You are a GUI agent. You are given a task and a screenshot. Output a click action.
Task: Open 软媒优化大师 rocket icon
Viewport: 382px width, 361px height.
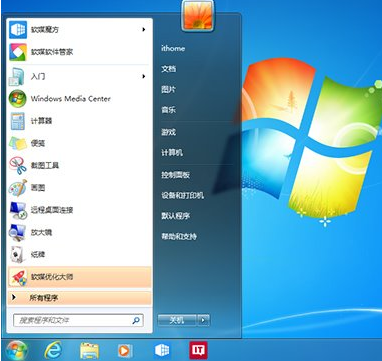click(x=18, y=277)
